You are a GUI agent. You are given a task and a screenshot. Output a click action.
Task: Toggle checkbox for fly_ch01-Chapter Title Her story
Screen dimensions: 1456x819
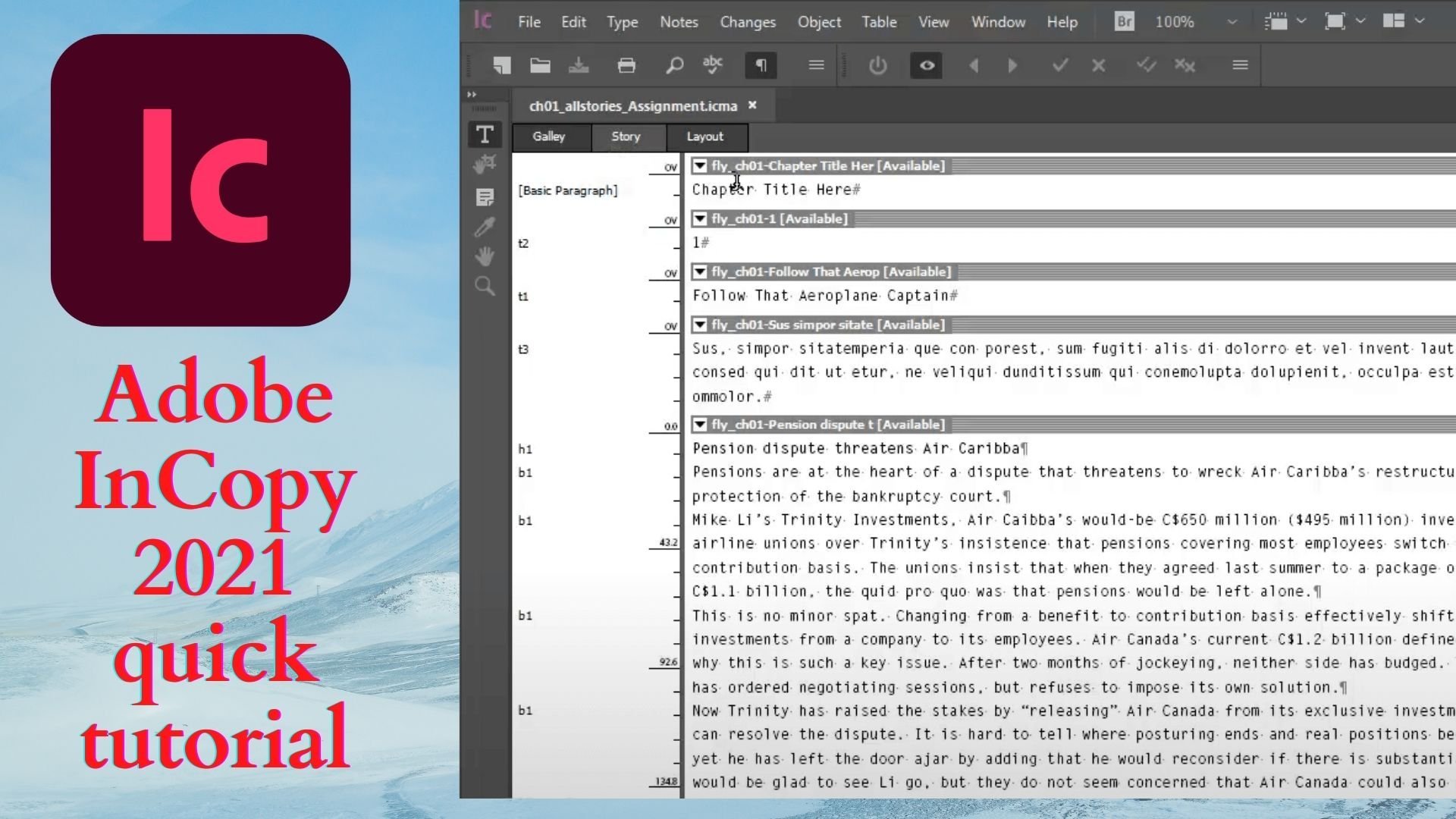tap(700, 166)
